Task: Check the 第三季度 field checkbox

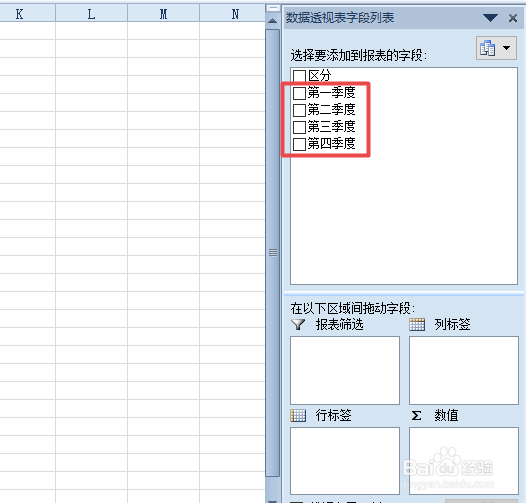Action: click(x=299, y=127)
